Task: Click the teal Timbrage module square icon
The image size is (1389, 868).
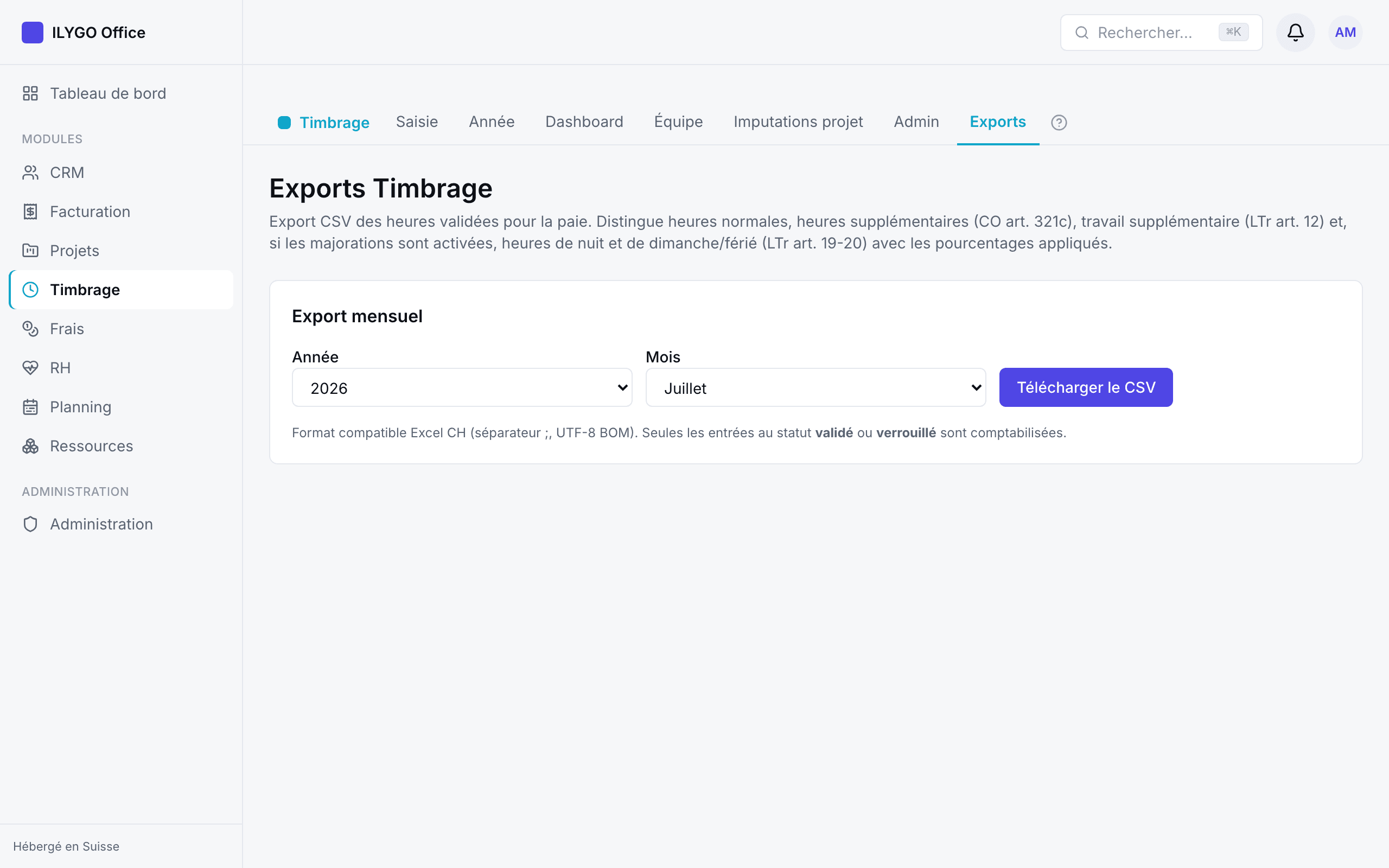Action: 284,122
